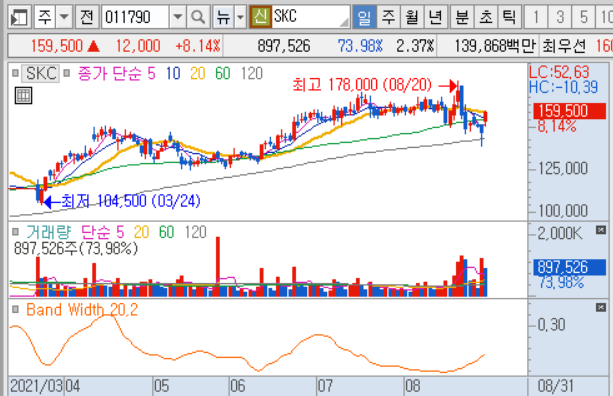613x396 pixels.
Task: Click the 897,526주(73.98%) volume text
Action: coord(76,249)
